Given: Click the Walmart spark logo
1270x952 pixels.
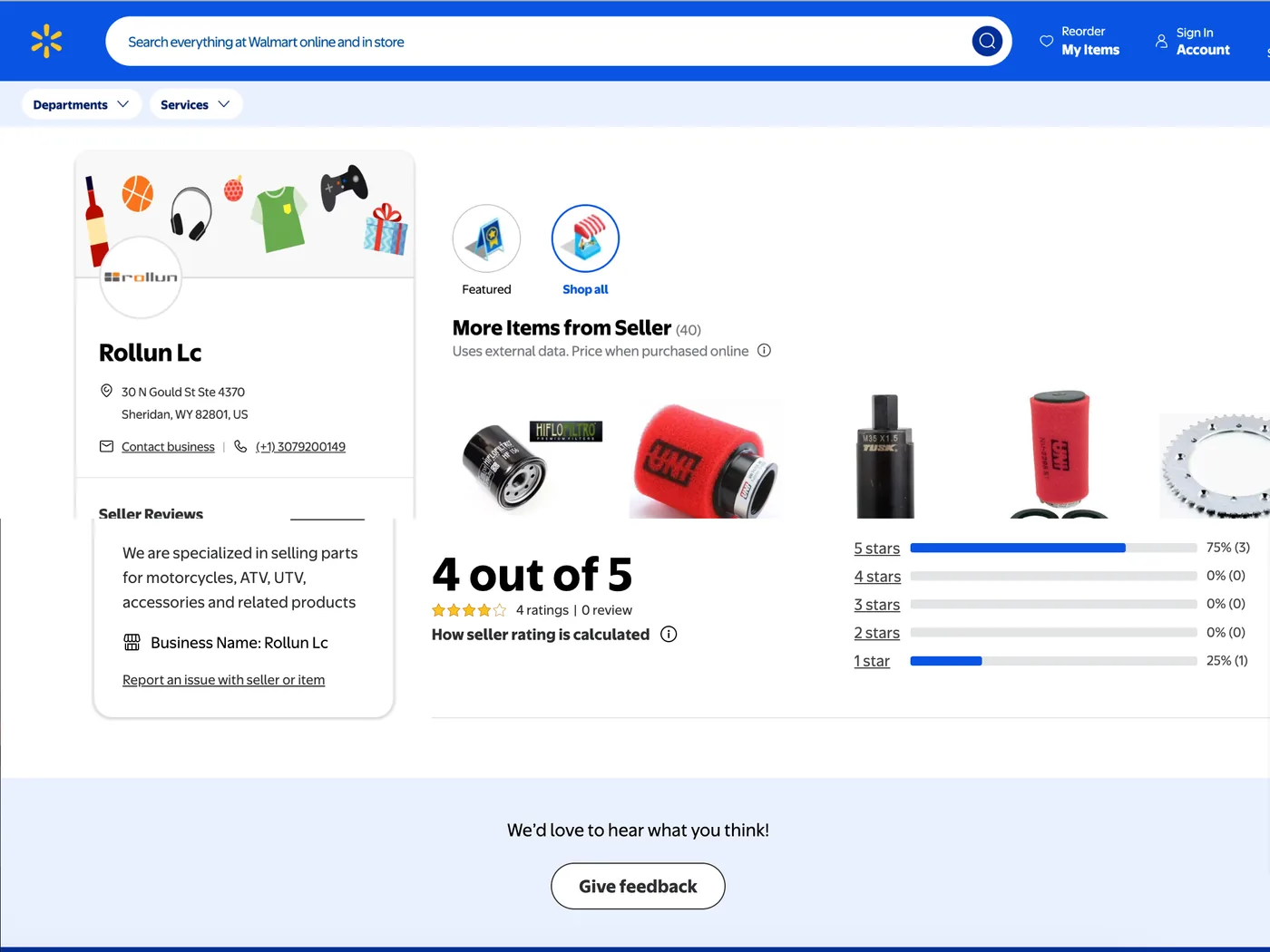Looking at the screenshot, I should [46, 41].
